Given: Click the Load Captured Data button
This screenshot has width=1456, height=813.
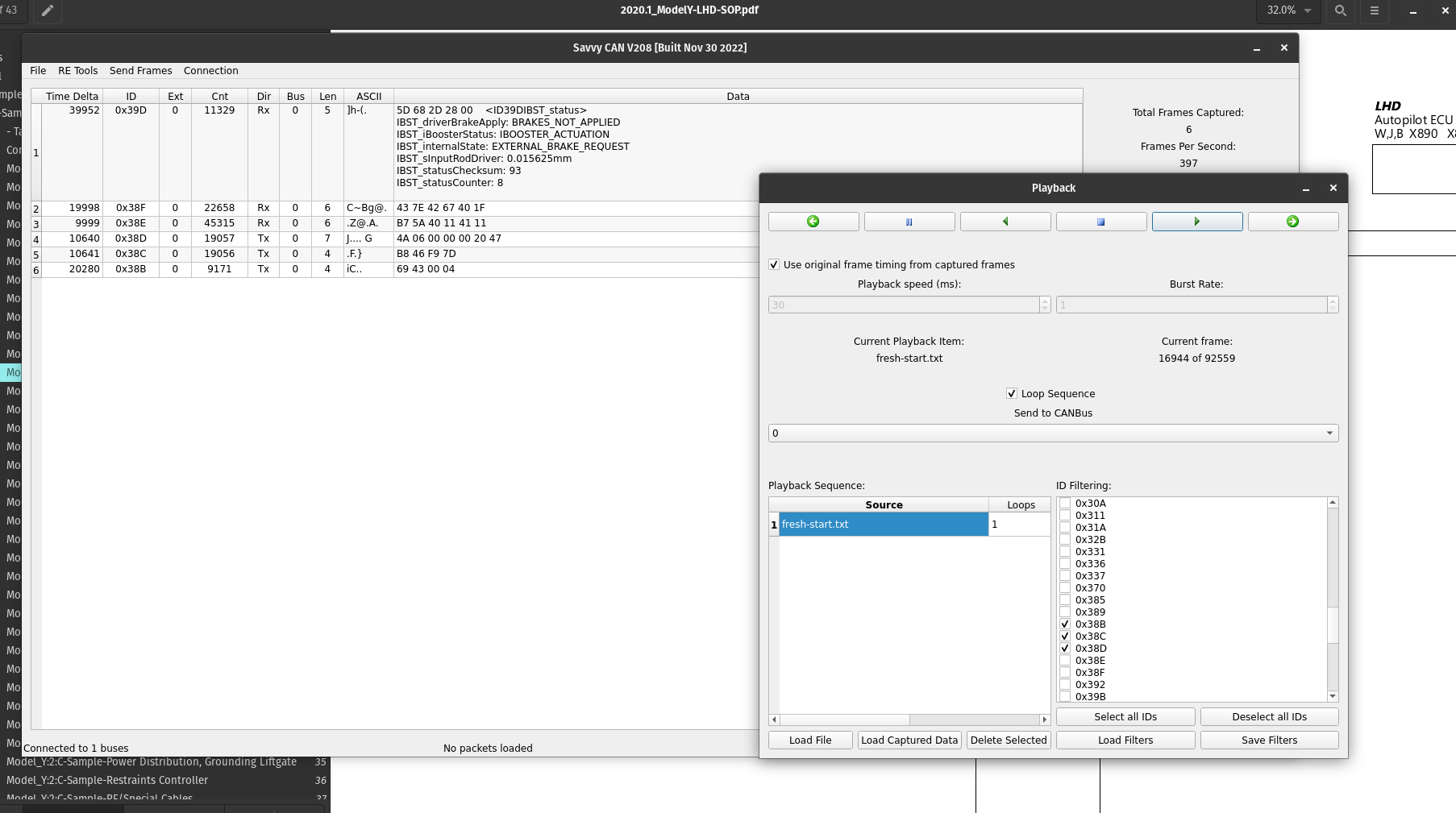Looking at the screenshot, I should [x=909, y=740].
